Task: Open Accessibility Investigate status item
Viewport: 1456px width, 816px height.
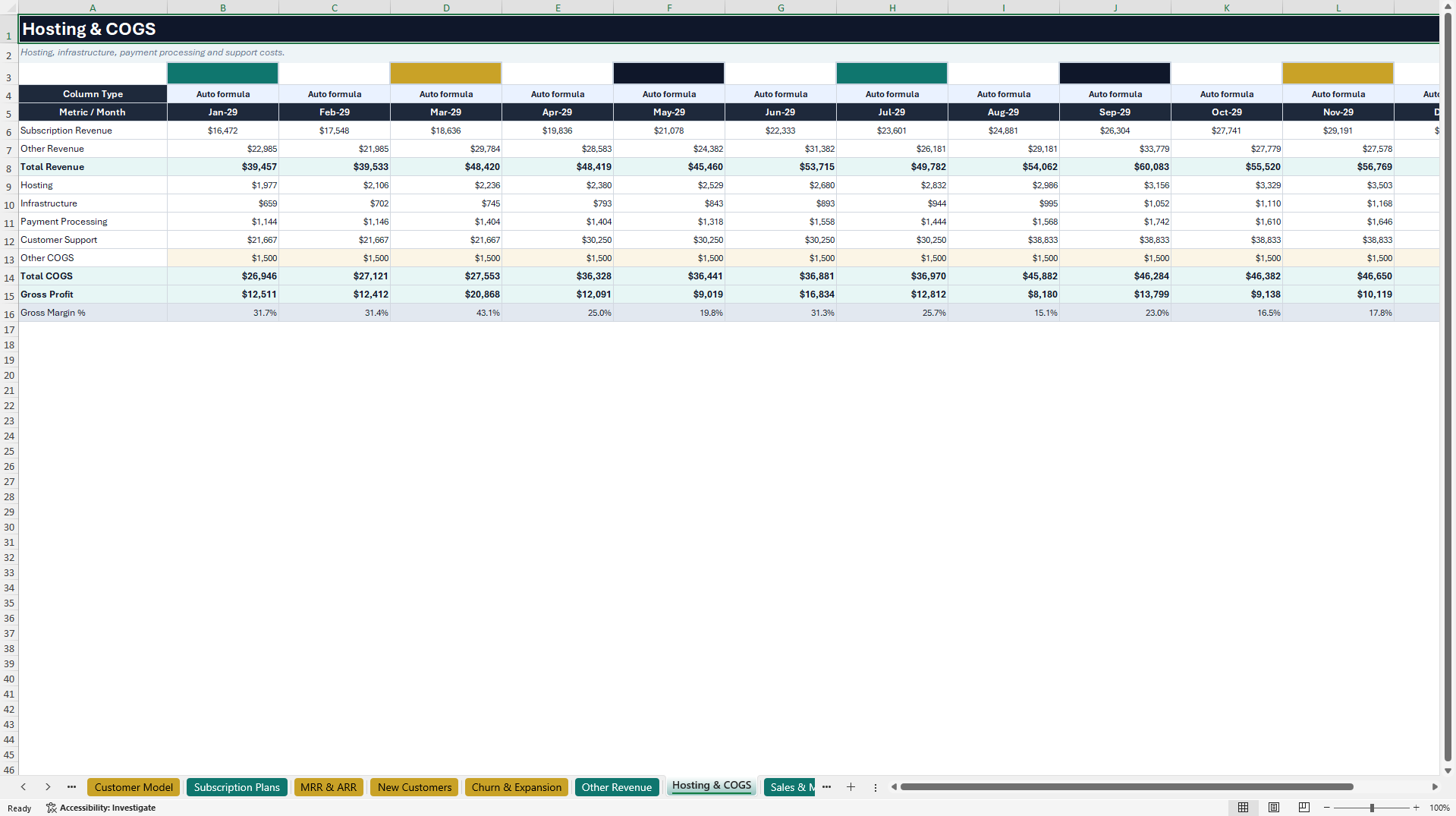Action: [x=101, y=808]
